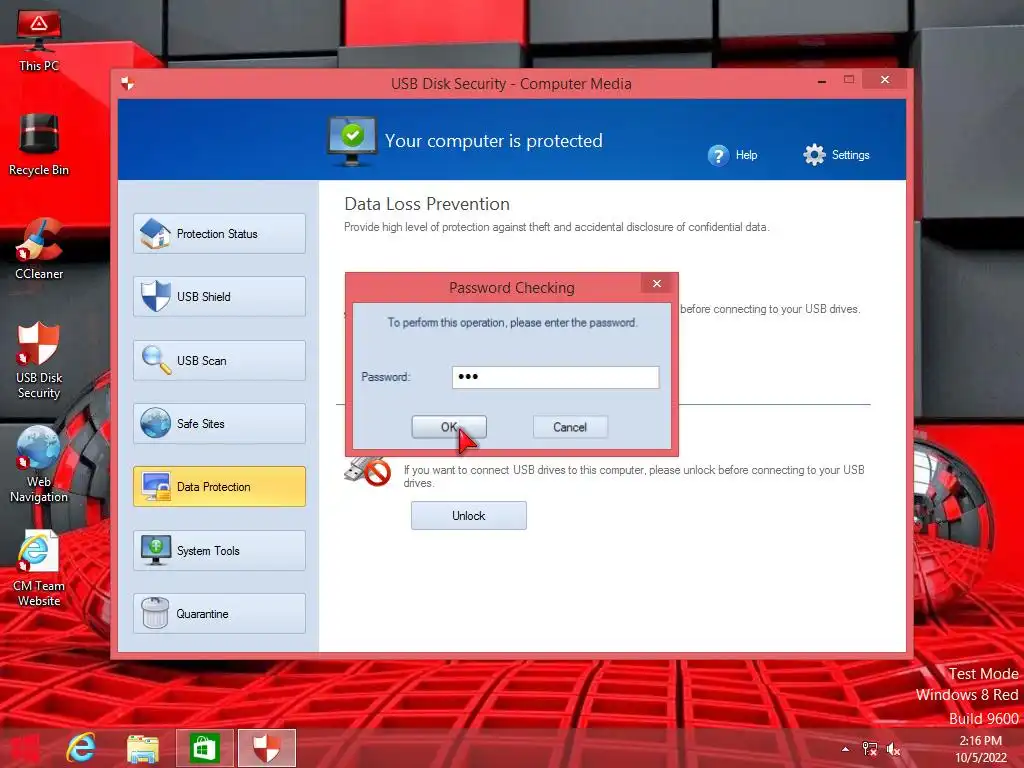Click the network tray icon
This screenshot has width=1024, height=768.
point(869,749)
